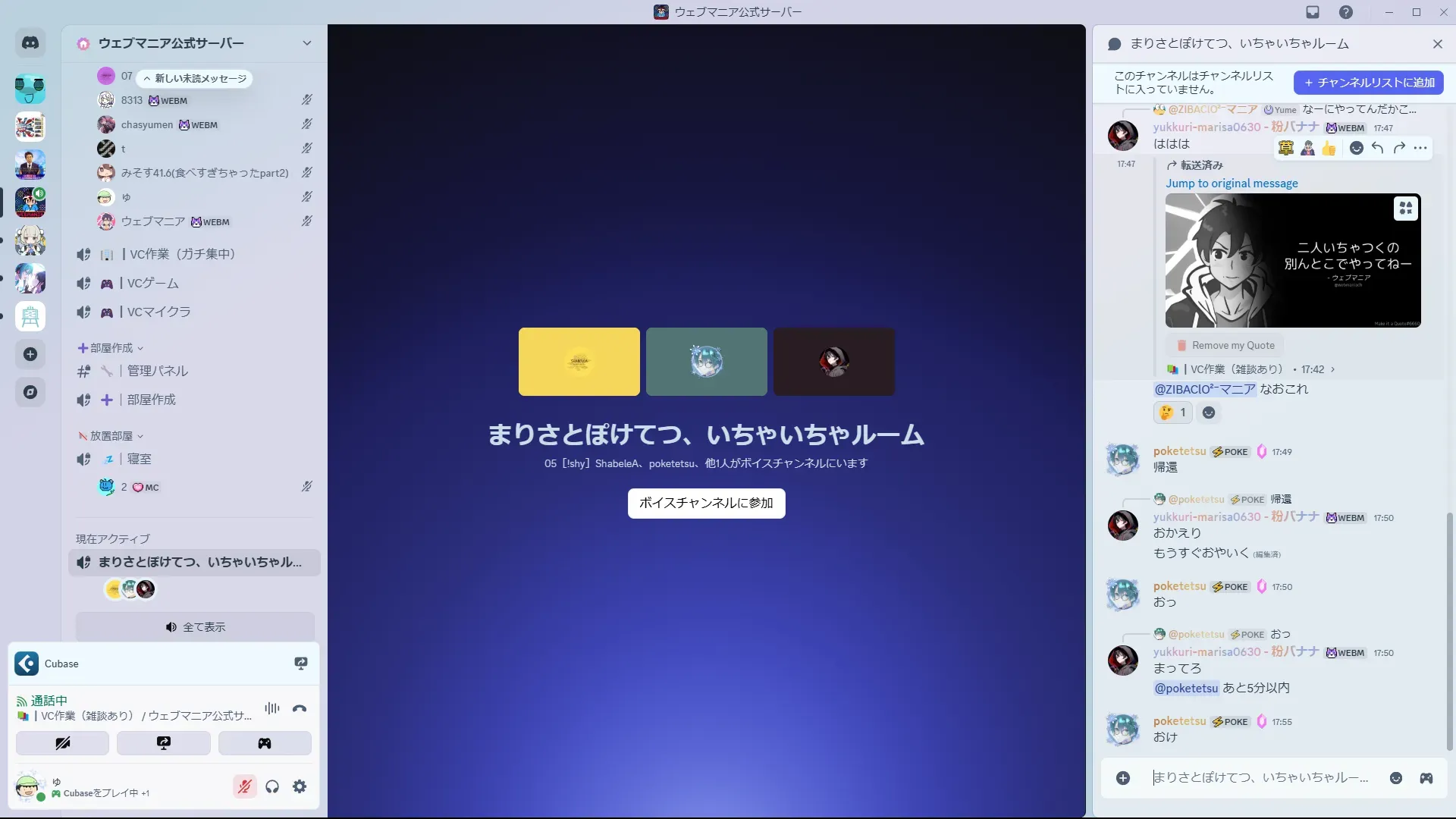Click the add a server plus icon
Screen dimensions: 1456x819
pyautogui.click(x=30, y=354)
